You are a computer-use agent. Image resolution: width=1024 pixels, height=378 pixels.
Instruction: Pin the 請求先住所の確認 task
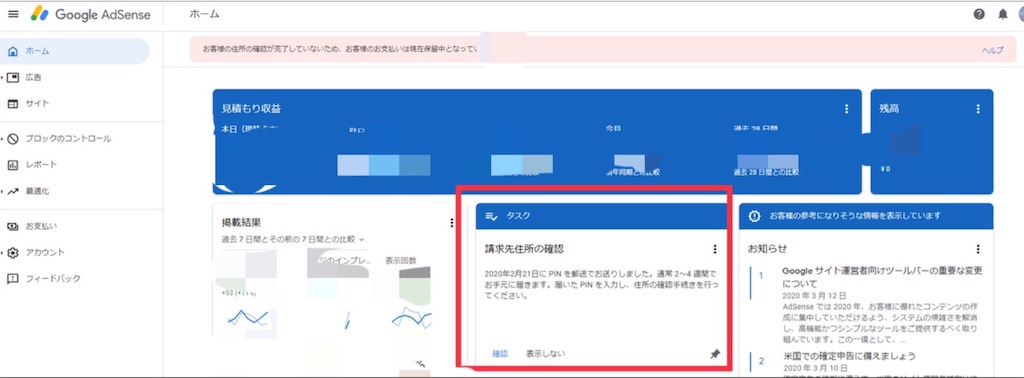(x=714, y=354)
